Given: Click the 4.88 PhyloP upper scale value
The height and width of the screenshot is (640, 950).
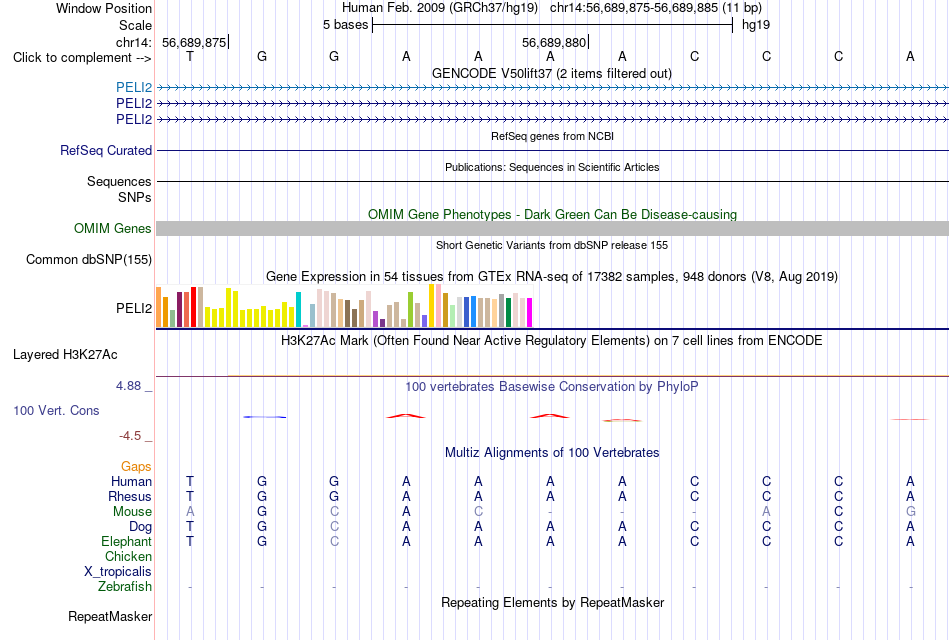Looking at the screenshot, I should point(128,385).
